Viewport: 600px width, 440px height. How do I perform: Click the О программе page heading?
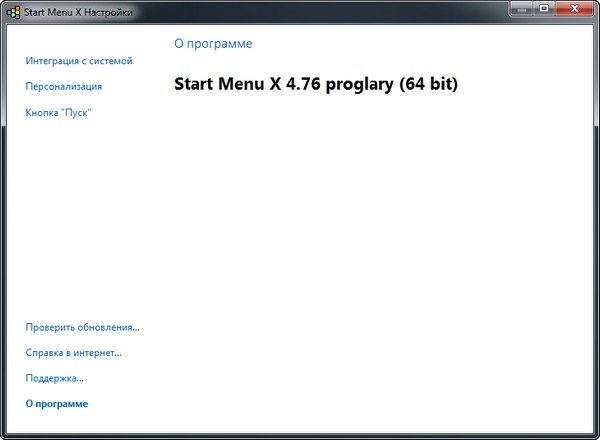[x=213, y=44]
